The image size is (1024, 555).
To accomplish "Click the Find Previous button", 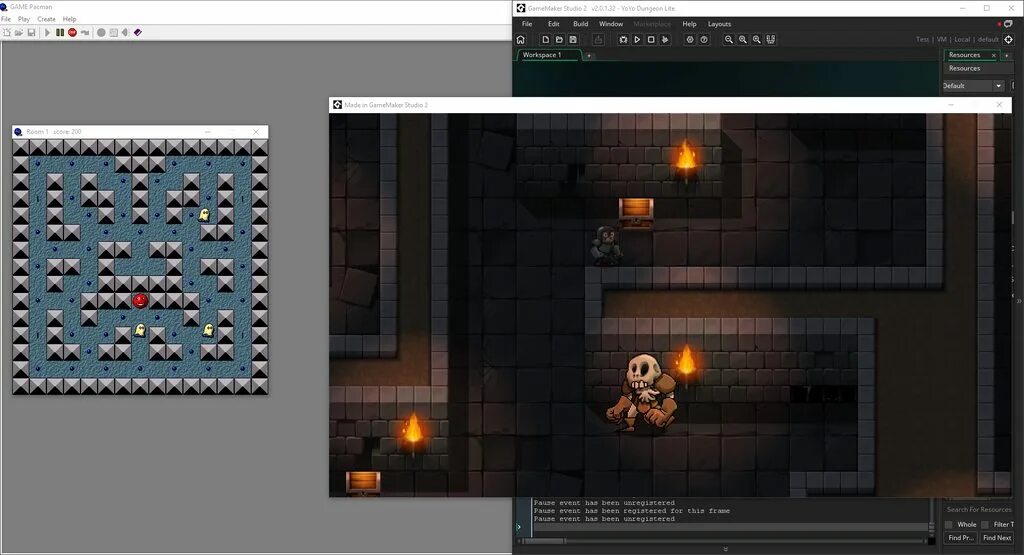I will point(961,537).
